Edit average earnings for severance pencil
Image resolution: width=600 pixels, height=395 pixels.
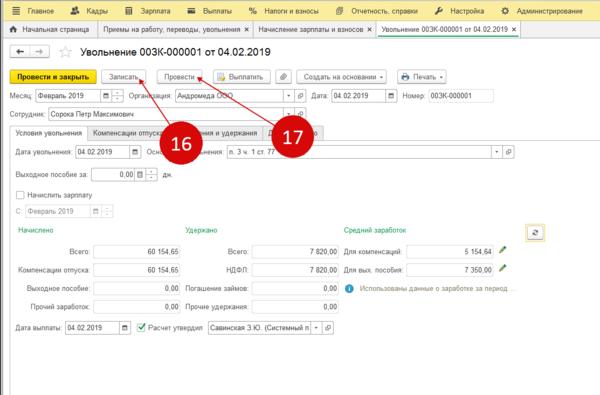click(503, 269)
